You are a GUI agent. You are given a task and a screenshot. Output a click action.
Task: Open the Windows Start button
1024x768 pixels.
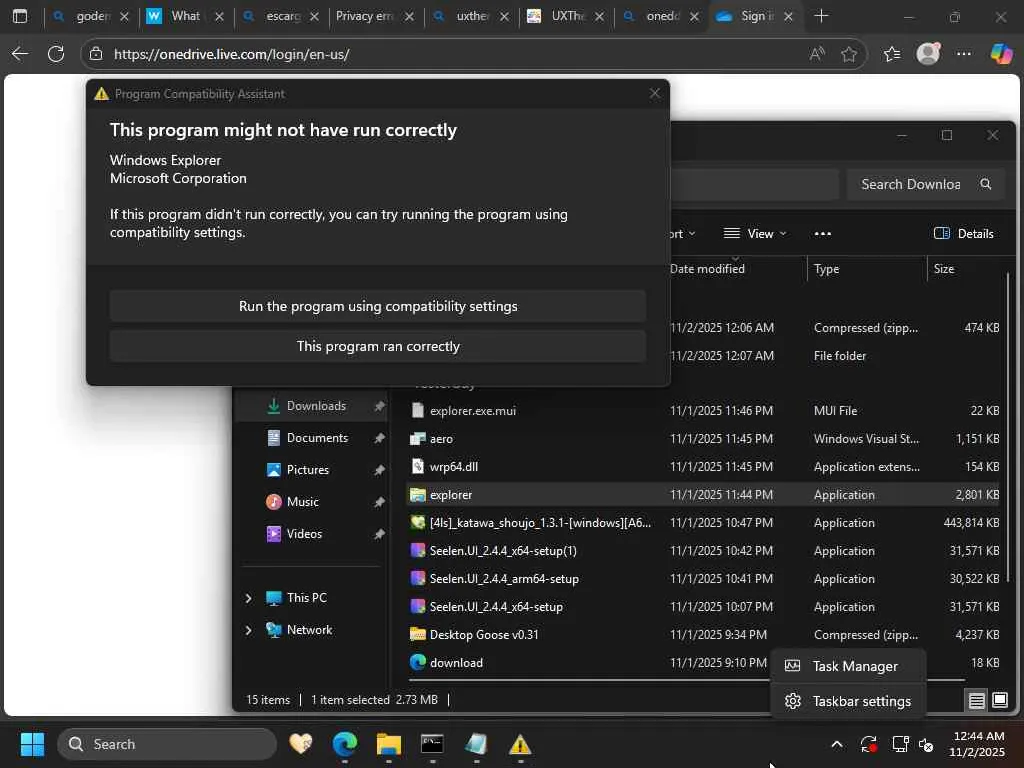point(32,744)
